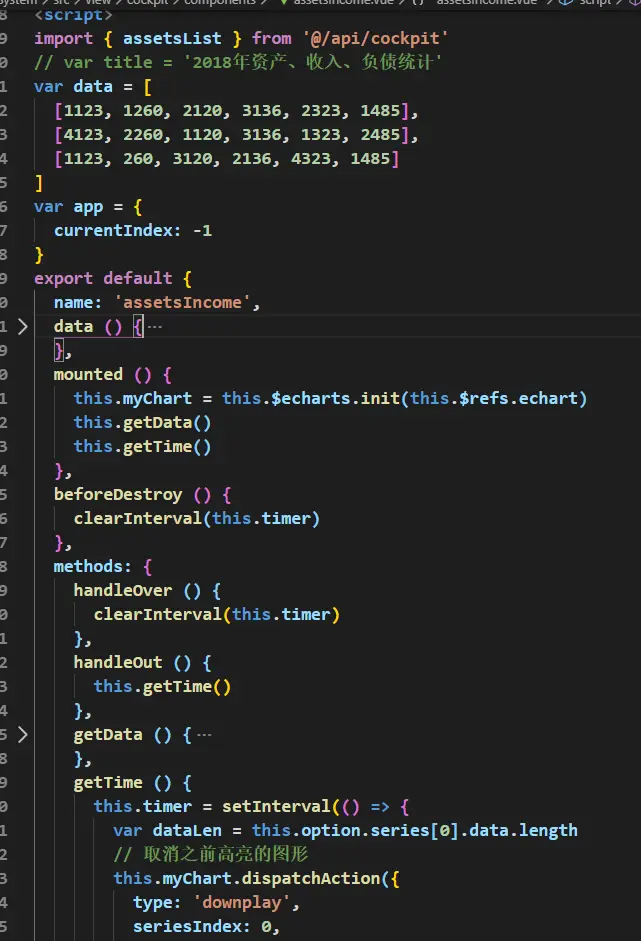Click the 'getTime () {' method definition
Viewport: 641px width, 941px height.
coord(133,783)
